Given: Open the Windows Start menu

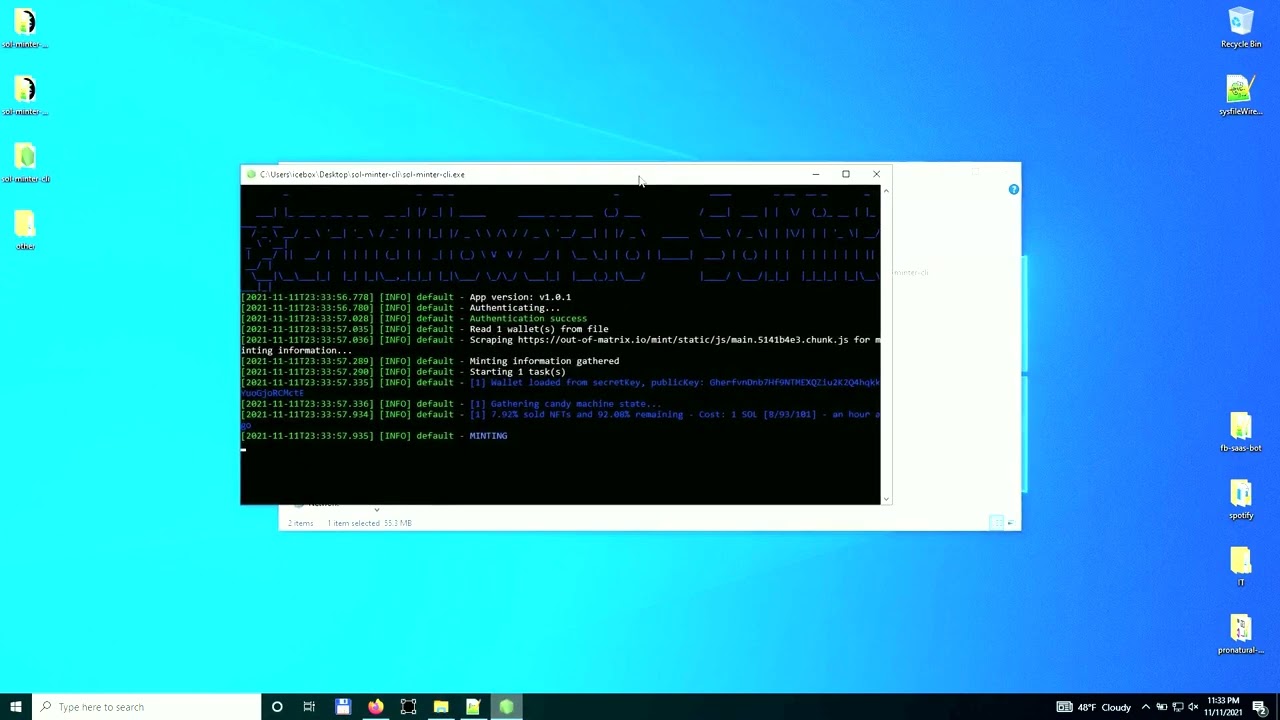Looking at the screenshot, I should click(16, 707).
